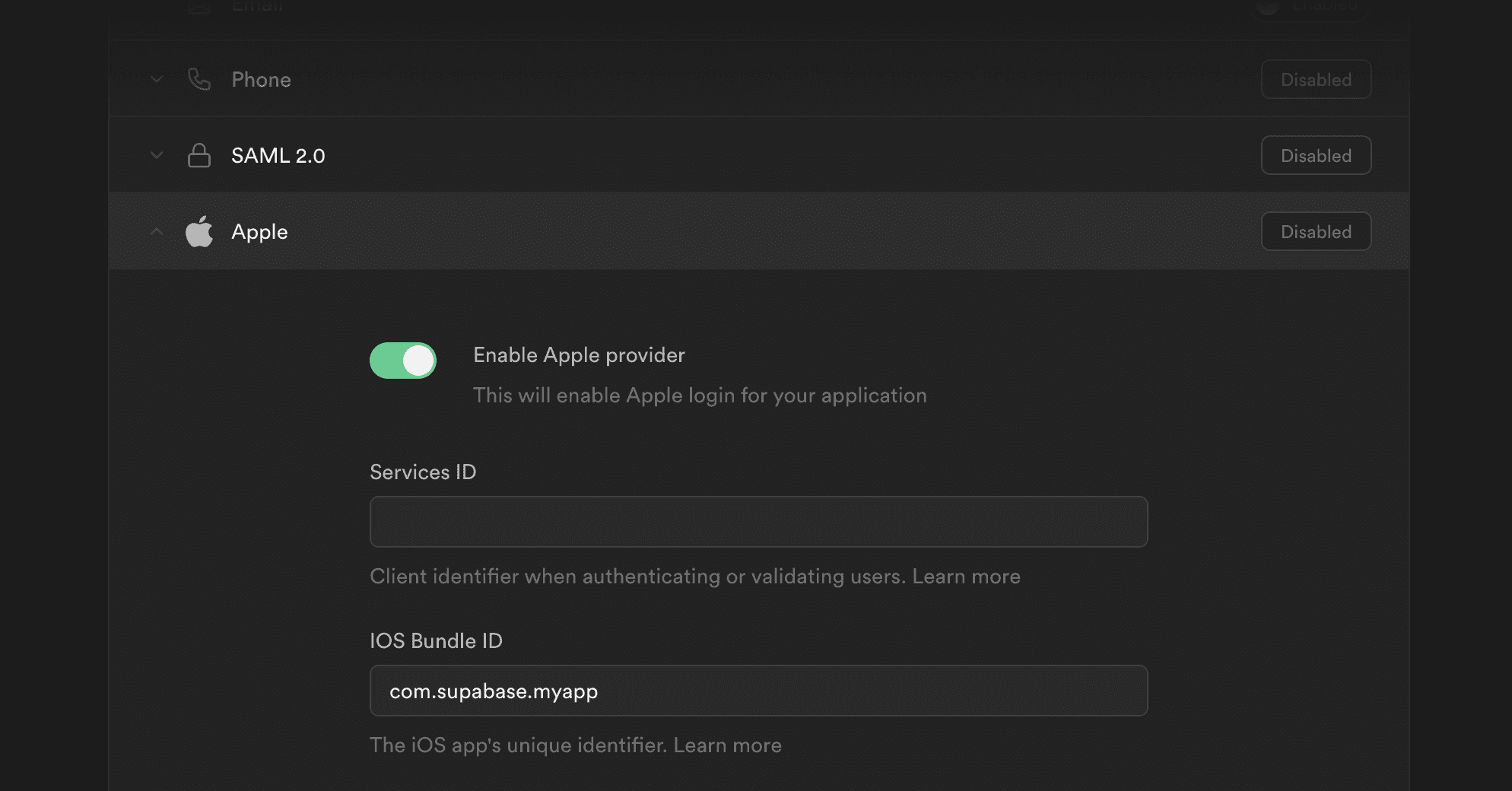Click the Phone handset icon
Screen dimensions: 1512x791
(199, 79)
